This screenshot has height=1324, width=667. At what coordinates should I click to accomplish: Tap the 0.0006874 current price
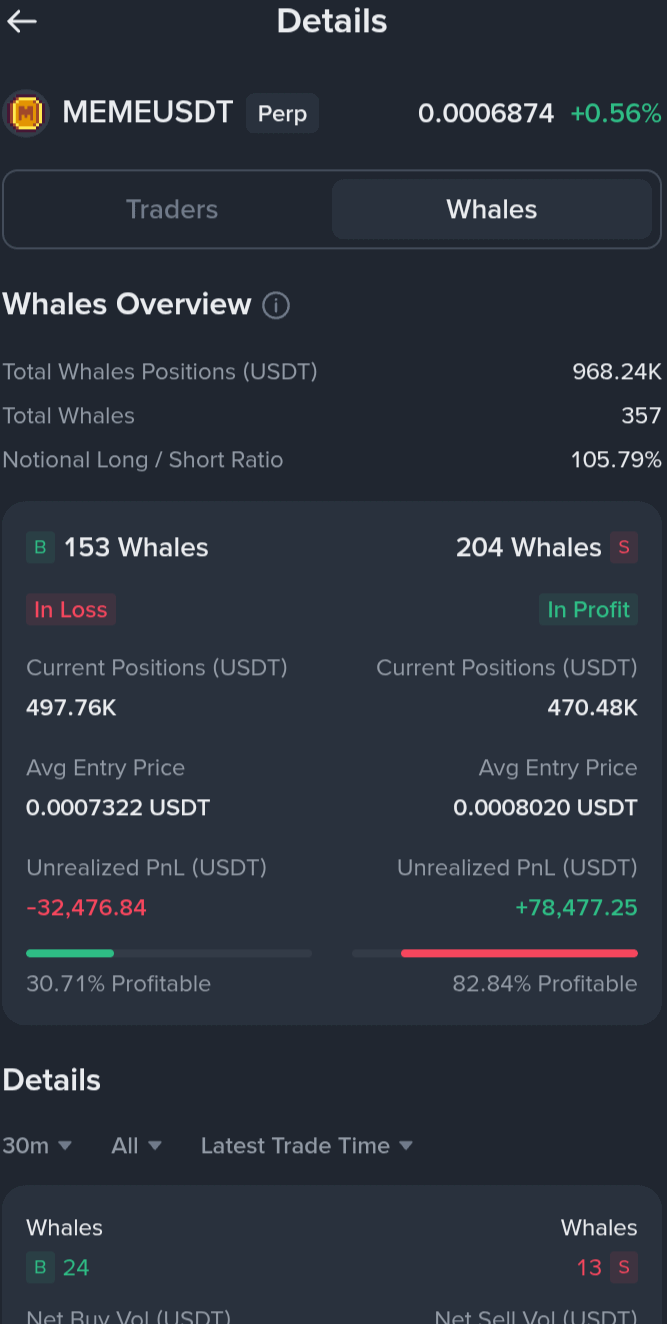coord(486,114)
